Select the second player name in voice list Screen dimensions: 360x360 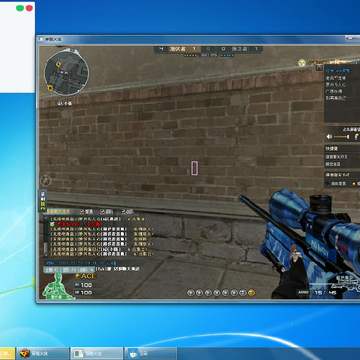pyautogui.click(x=336, y=78)
